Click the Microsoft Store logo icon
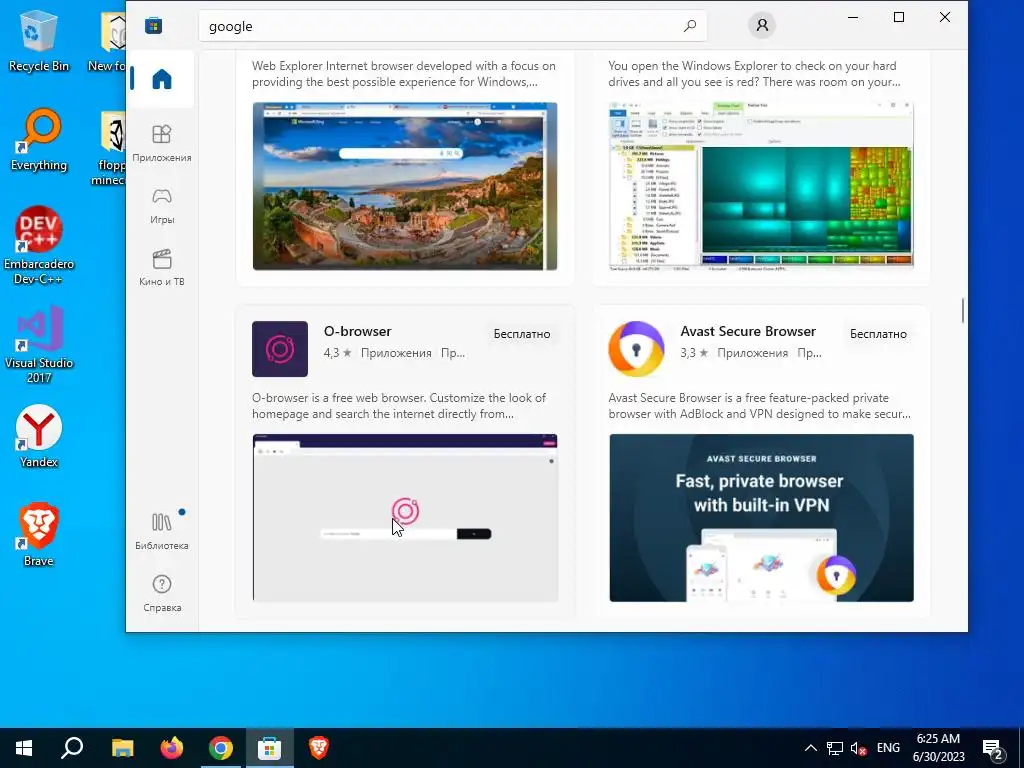 (153, 26)
